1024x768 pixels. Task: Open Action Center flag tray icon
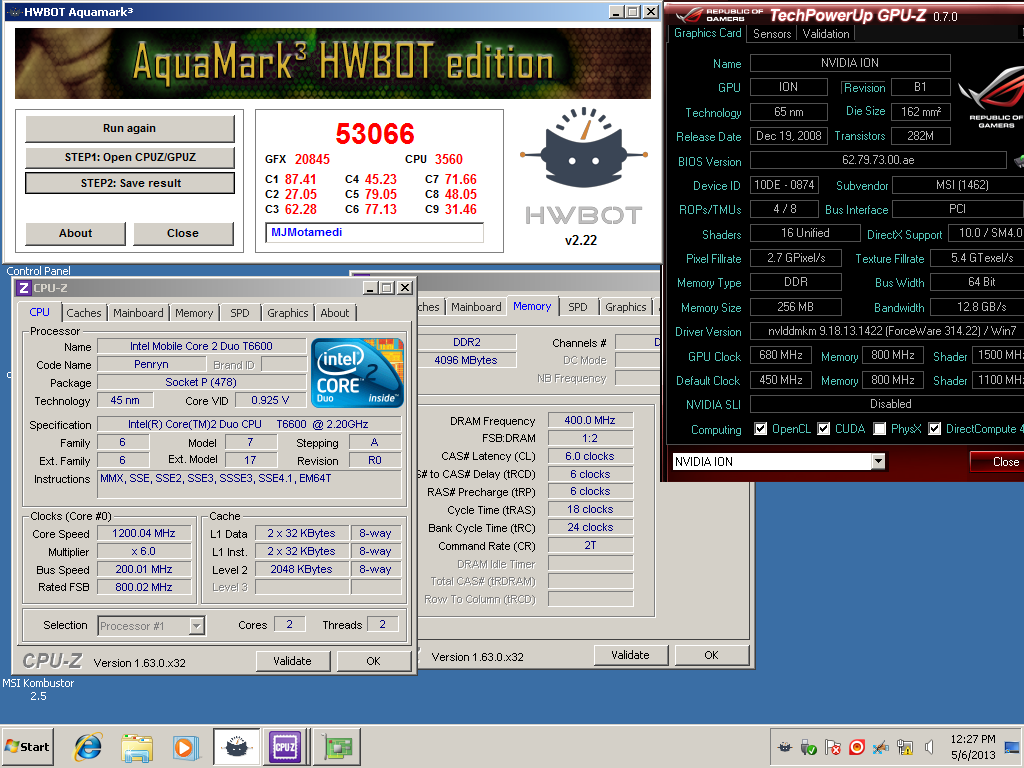833,746
